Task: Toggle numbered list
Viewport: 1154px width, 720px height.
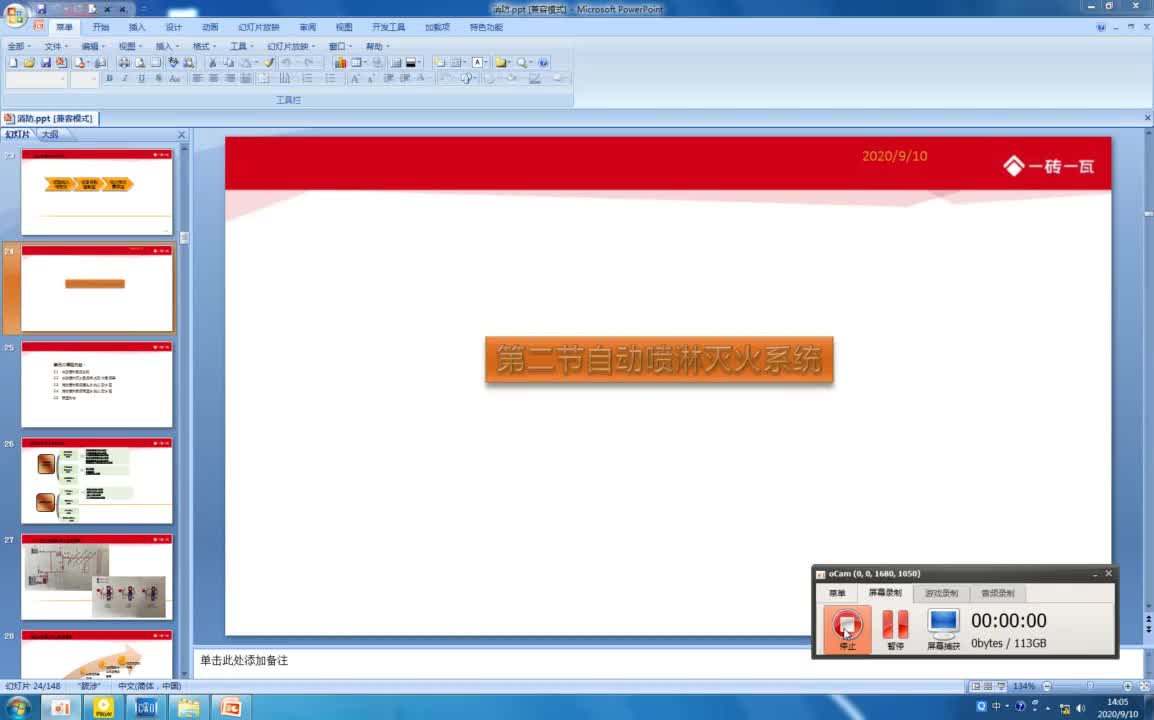Action: coord(307,78)
